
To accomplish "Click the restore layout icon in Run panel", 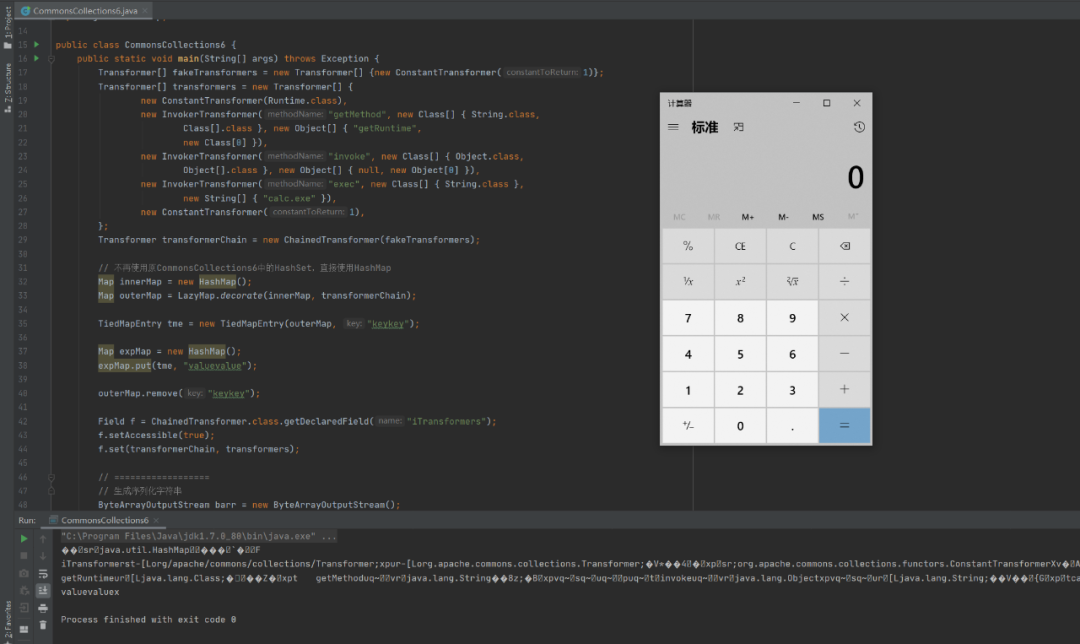I will coord(23,629).
